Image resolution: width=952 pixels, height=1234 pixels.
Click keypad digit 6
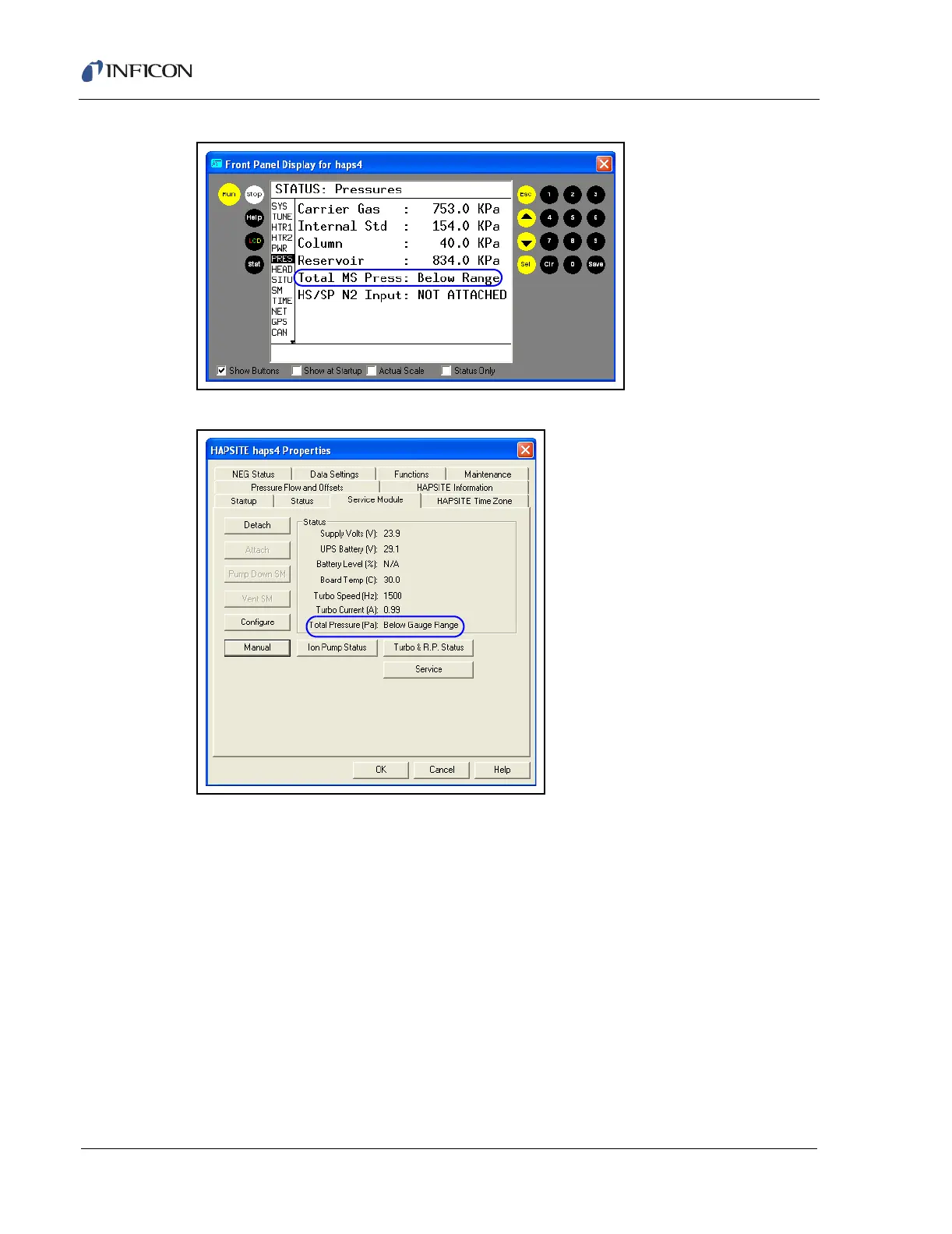tap(596, 217)
